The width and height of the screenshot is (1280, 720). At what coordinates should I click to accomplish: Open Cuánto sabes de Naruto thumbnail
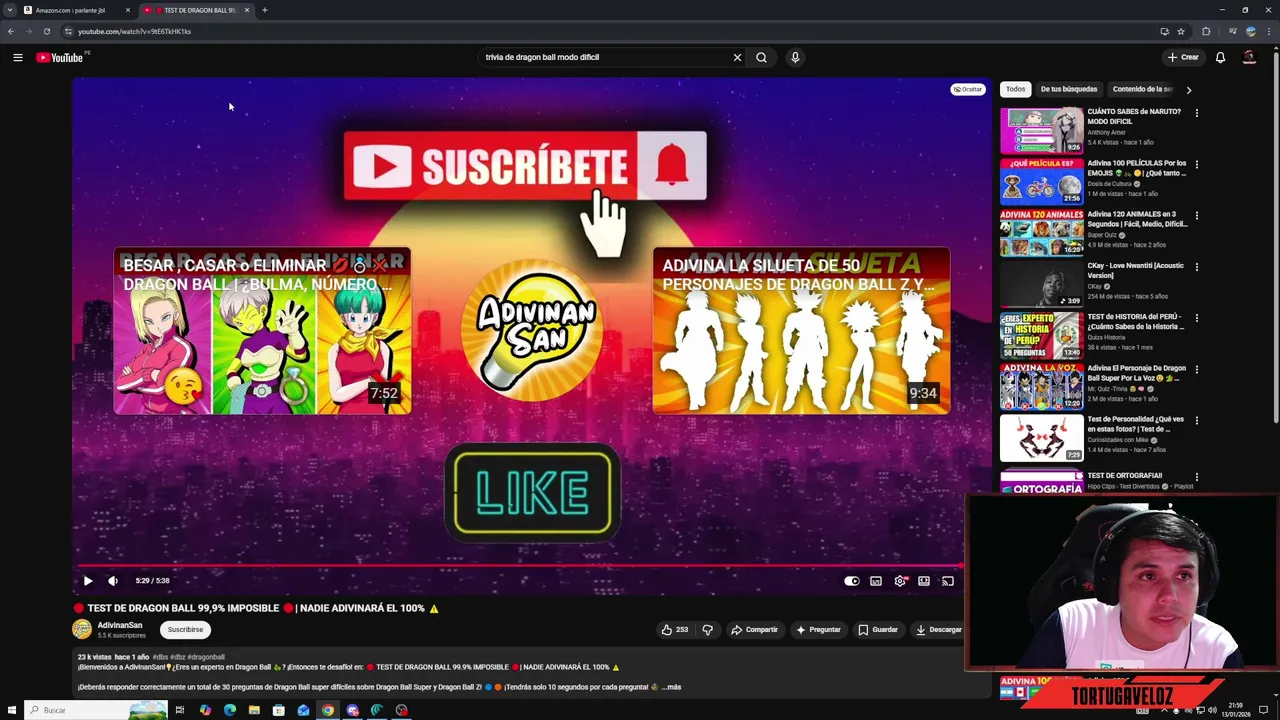coord(1042,130)
